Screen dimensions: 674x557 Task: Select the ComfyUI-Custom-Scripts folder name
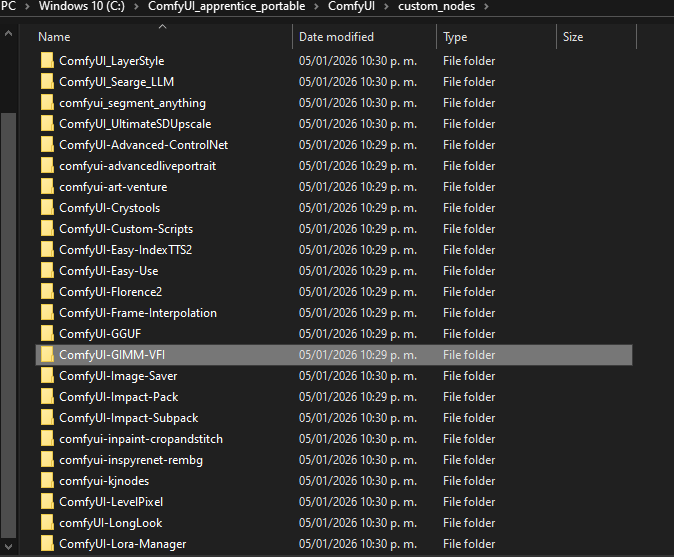[126, 229]
